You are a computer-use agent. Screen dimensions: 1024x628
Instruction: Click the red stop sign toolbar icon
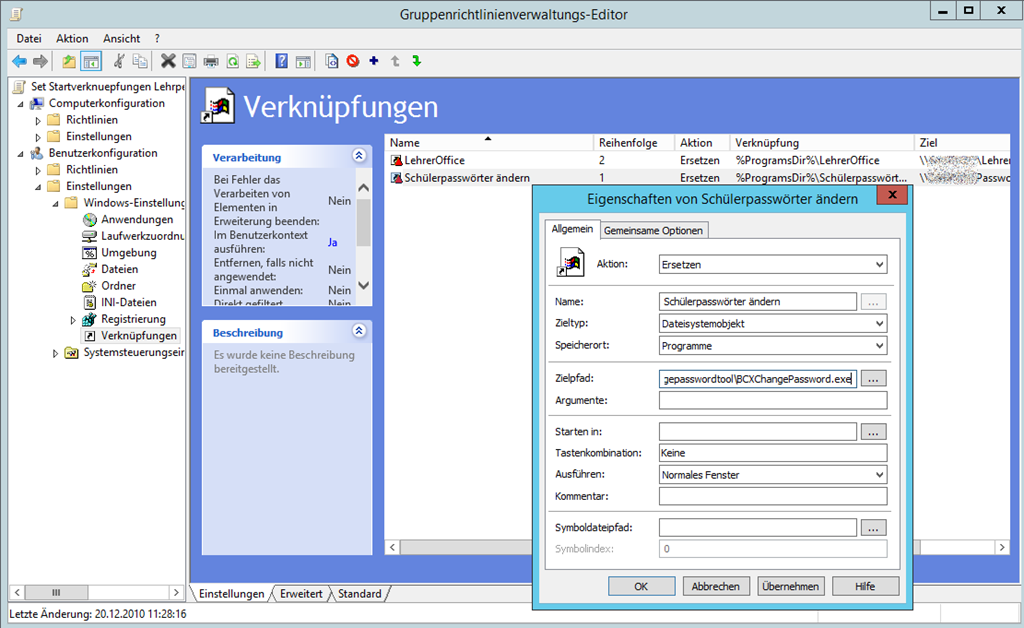point(353,62)
